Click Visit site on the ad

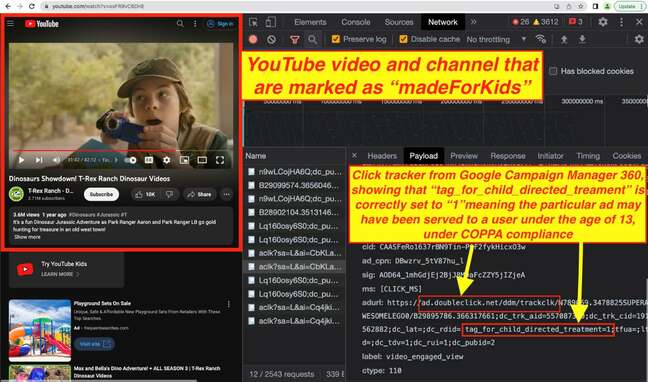pyautogui.click(x=95, y=344)
